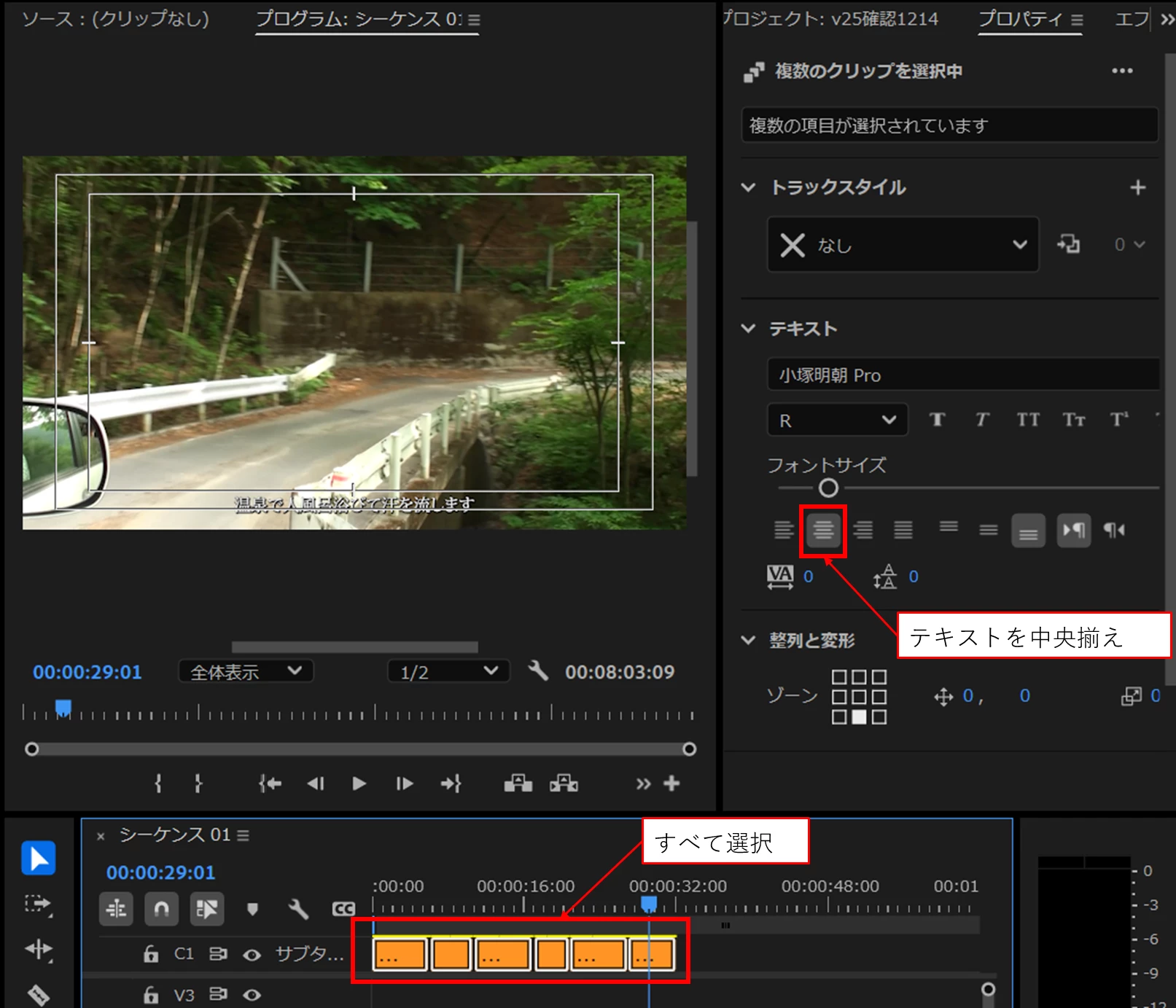Click the Program monitor timecode 00:00:29:01
This screenshot has width=1176, height=1008.
tap(87, 672)
